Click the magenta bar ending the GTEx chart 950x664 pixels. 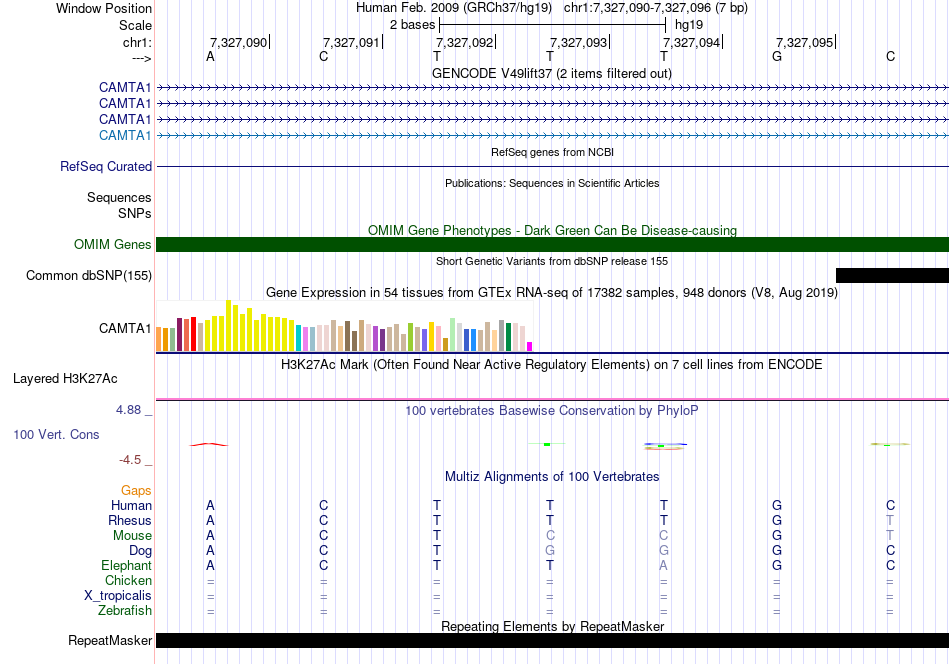tap(530, 347)
